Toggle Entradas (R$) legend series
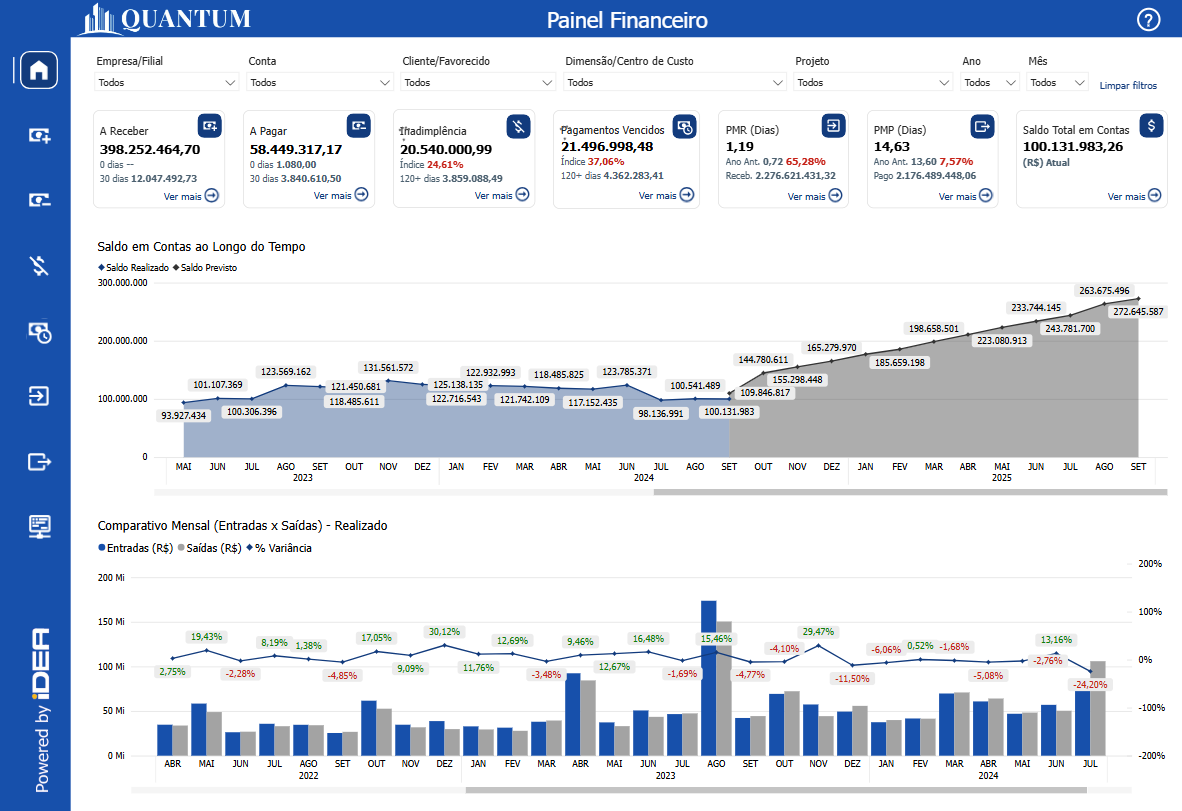1182x811 pixels. [139, 548]
